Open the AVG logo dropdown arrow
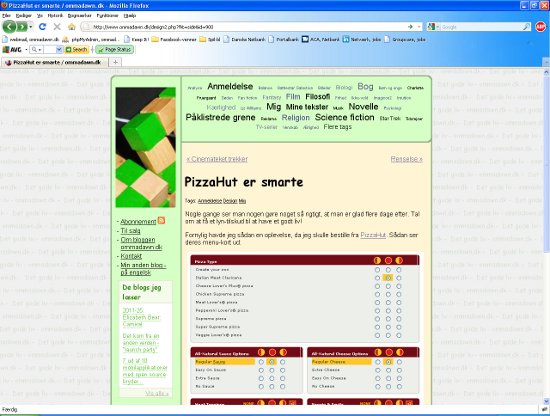The width and height of the screenshot is (550, 416). [x=26, y=50]
